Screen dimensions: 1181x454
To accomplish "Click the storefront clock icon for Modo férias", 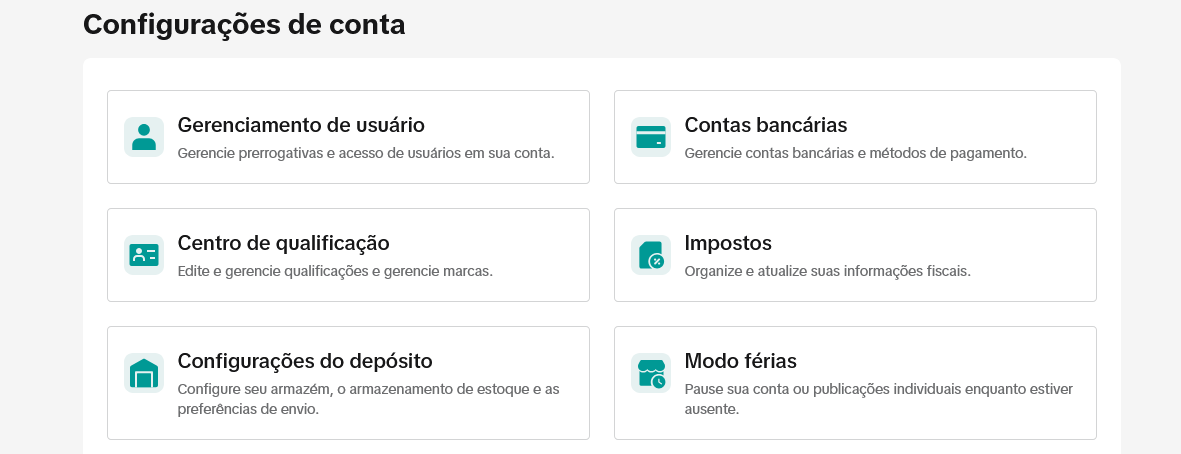I will coord(651,373).
